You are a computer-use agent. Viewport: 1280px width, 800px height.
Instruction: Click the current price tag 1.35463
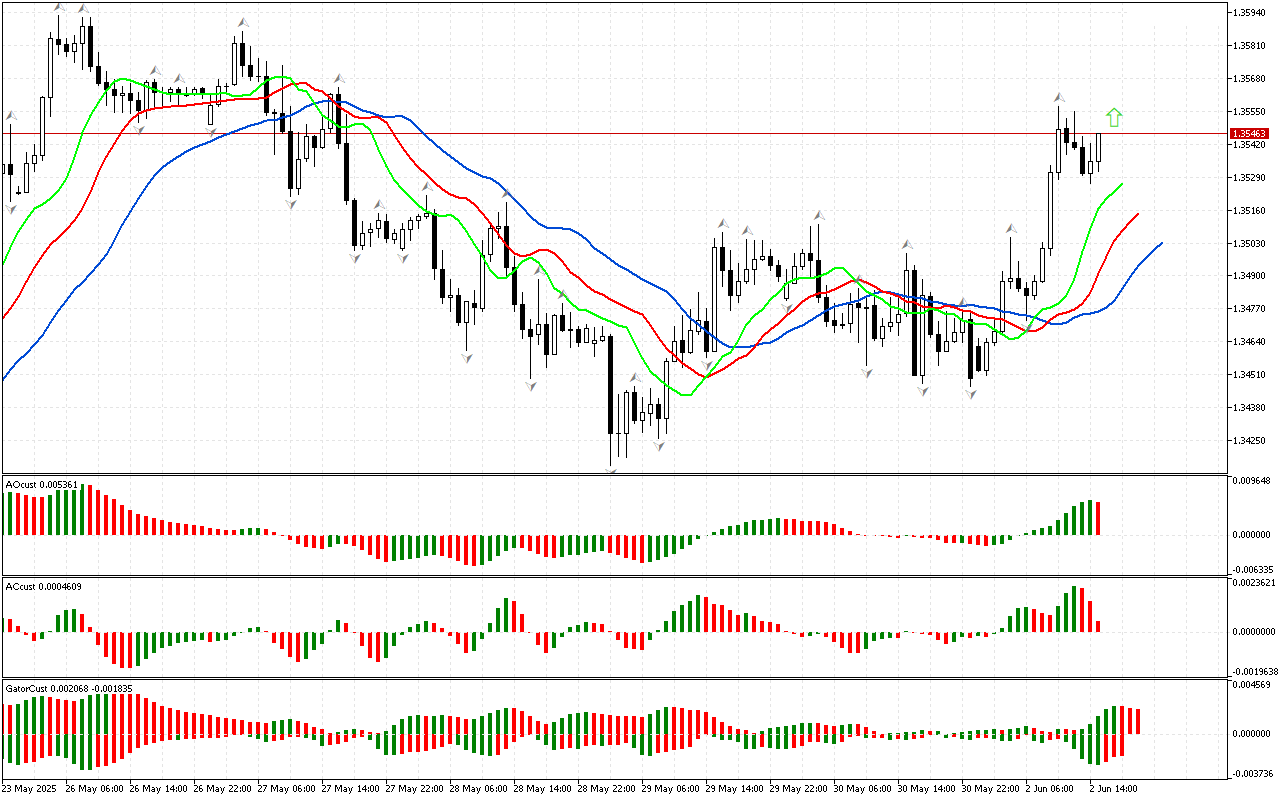tap(1250, 133)
